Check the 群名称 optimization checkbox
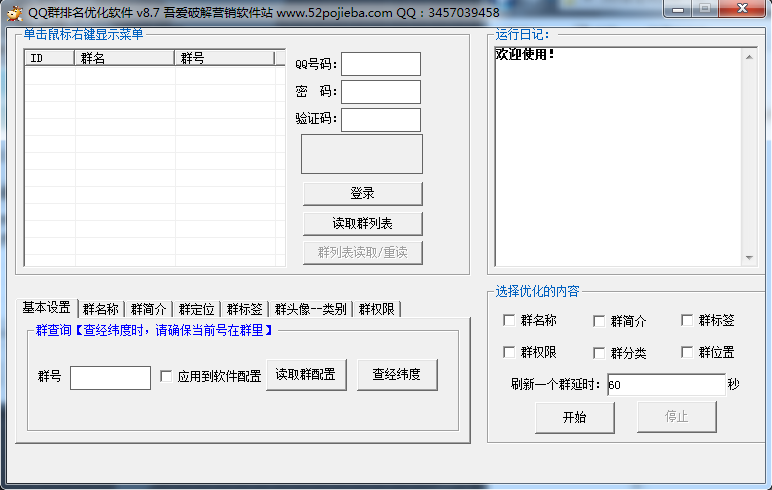This screenshot has height=490, width=772. (x=509, y=321)
